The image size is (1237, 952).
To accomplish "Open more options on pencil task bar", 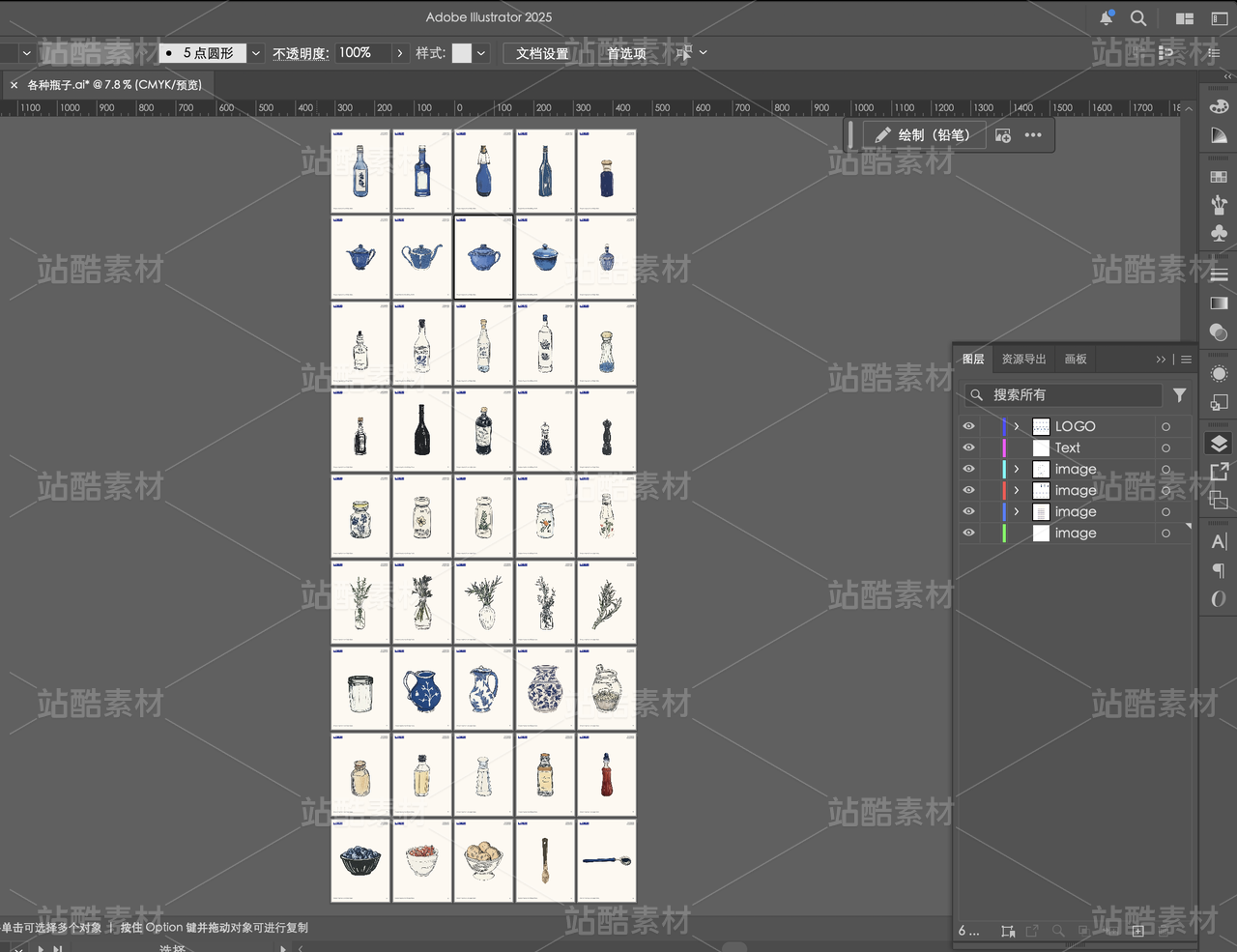I will point(1033,135).
